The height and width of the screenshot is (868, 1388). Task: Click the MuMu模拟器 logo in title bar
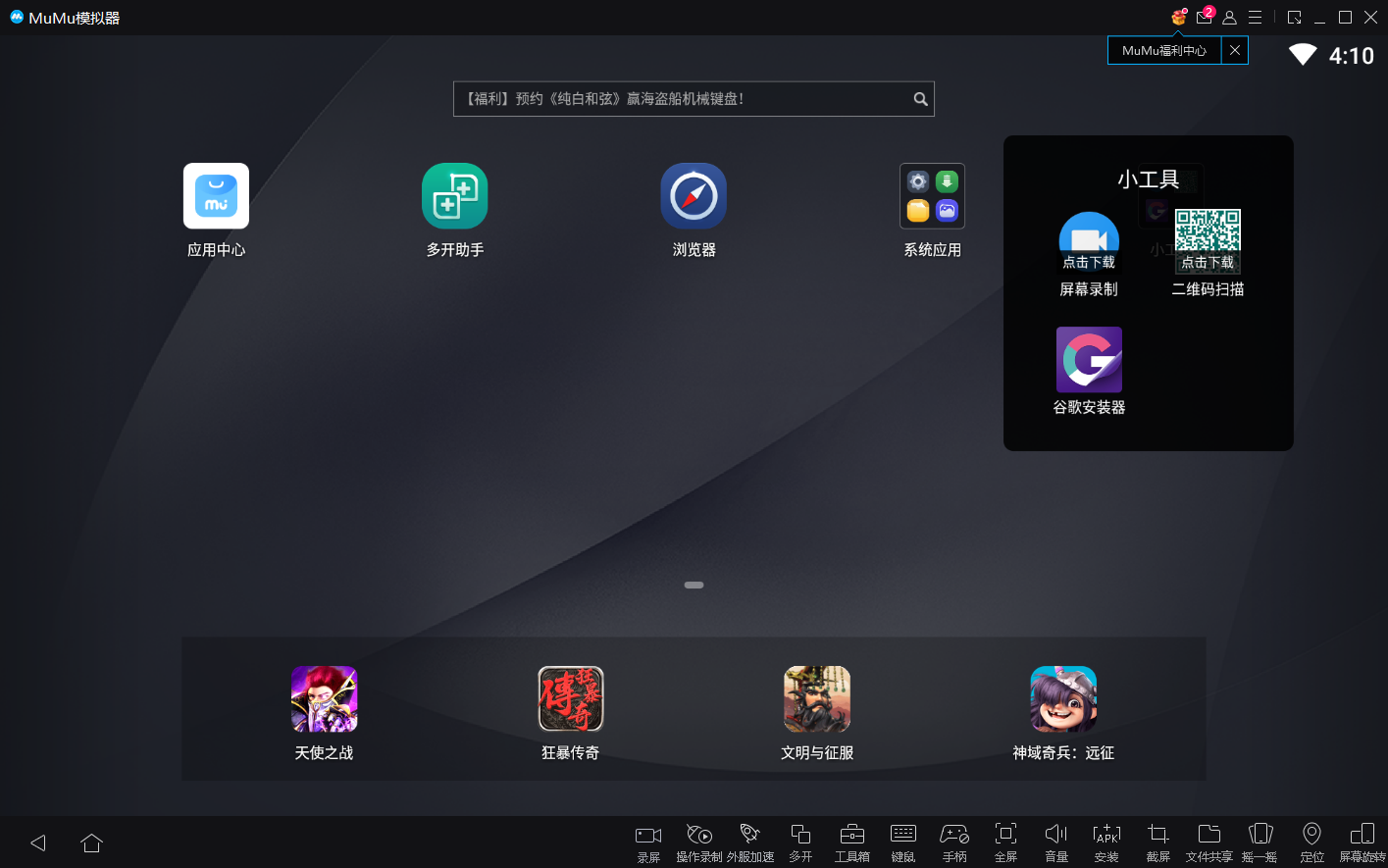coord(17,17)
